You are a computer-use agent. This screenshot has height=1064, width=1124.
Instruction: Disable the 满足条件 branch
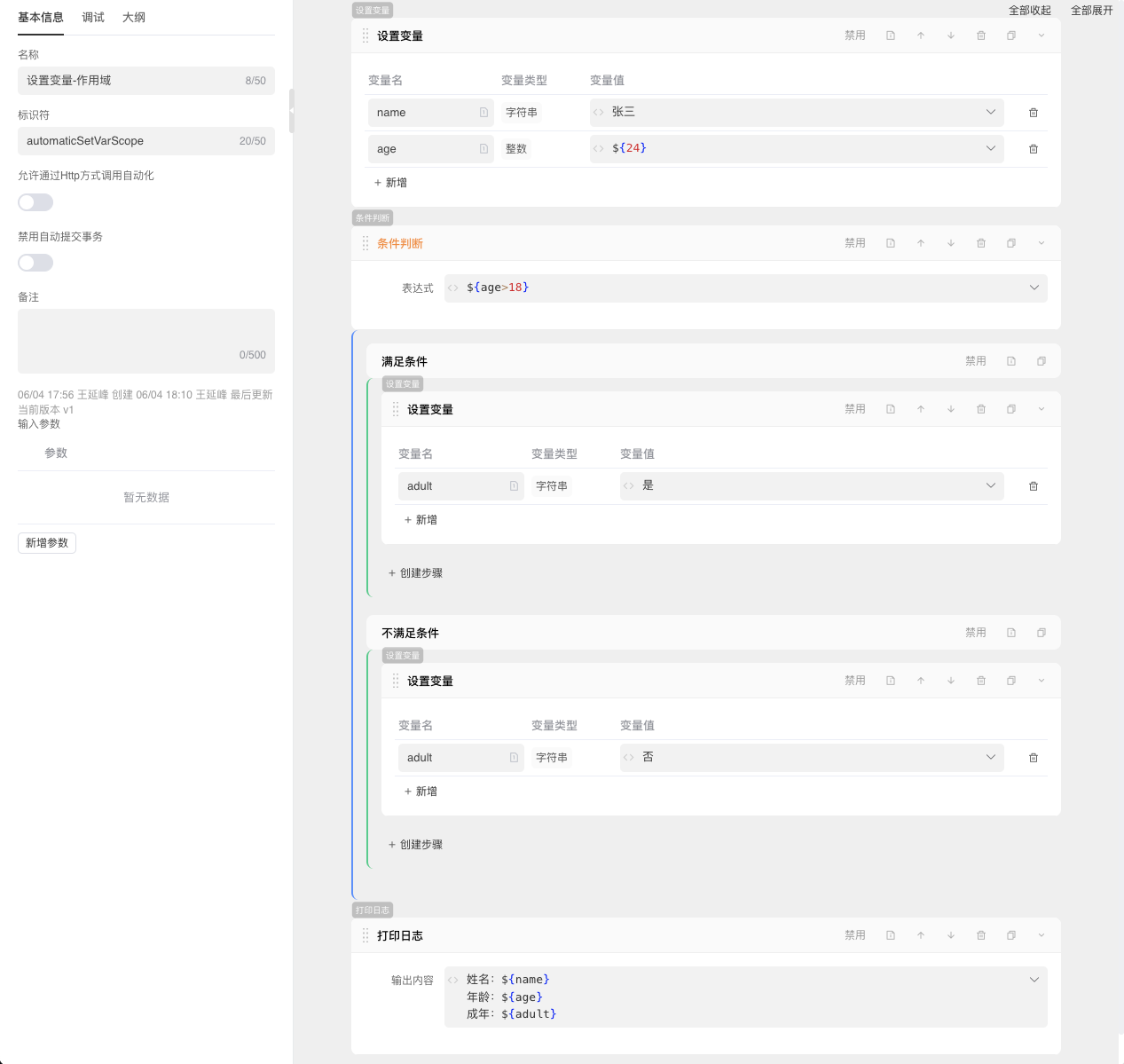975,361
